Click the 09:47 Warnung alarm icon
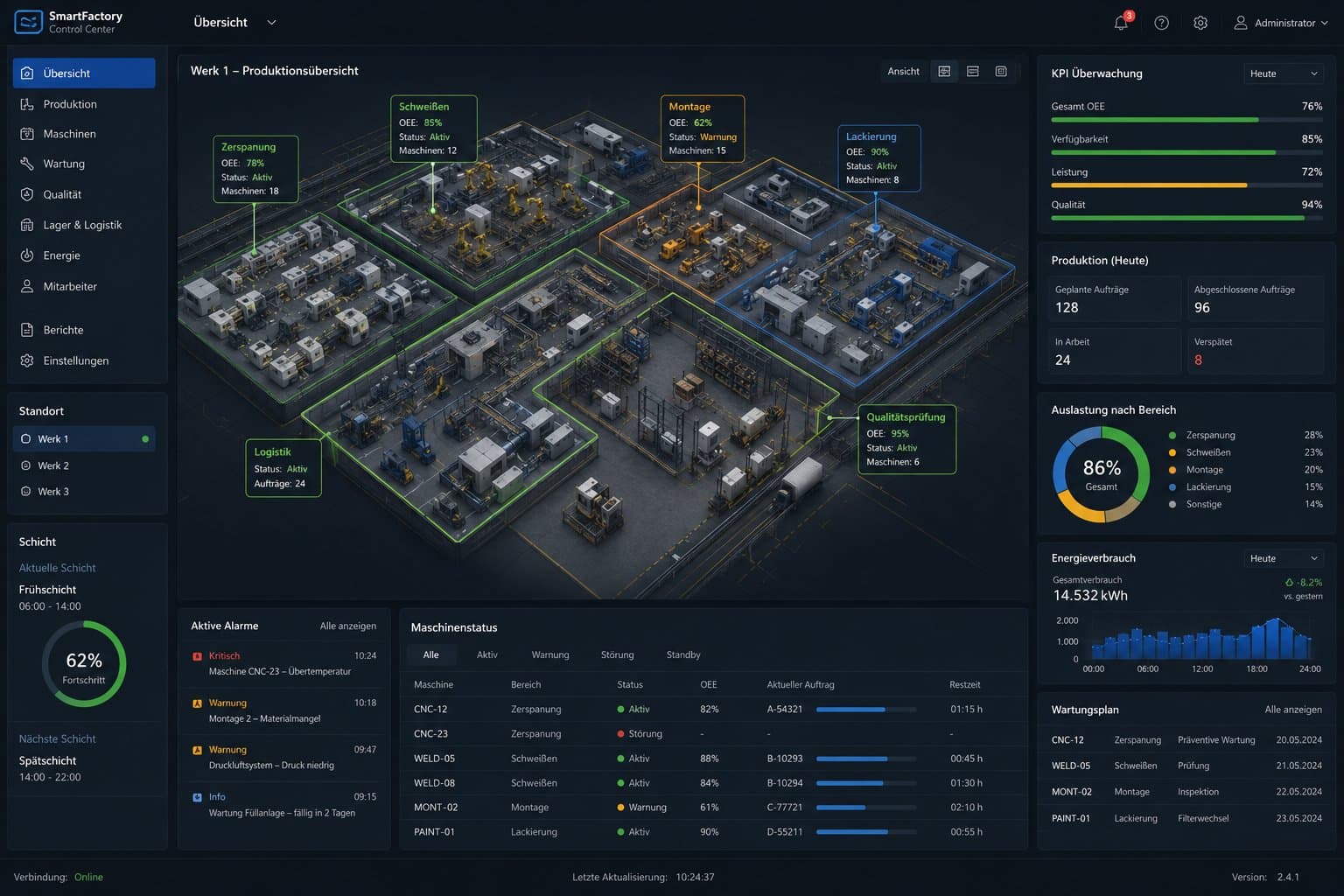The width and height of the screenshot is (1344, 896). click(x=197, y=750)
